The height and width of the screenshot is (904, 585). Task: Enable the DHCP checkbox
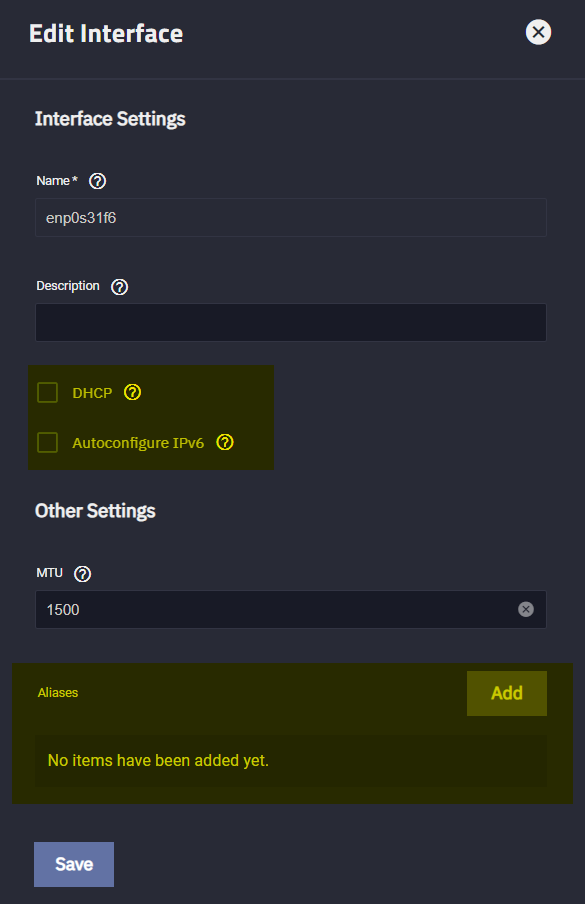pyautogui.click(x=47, y=393)
